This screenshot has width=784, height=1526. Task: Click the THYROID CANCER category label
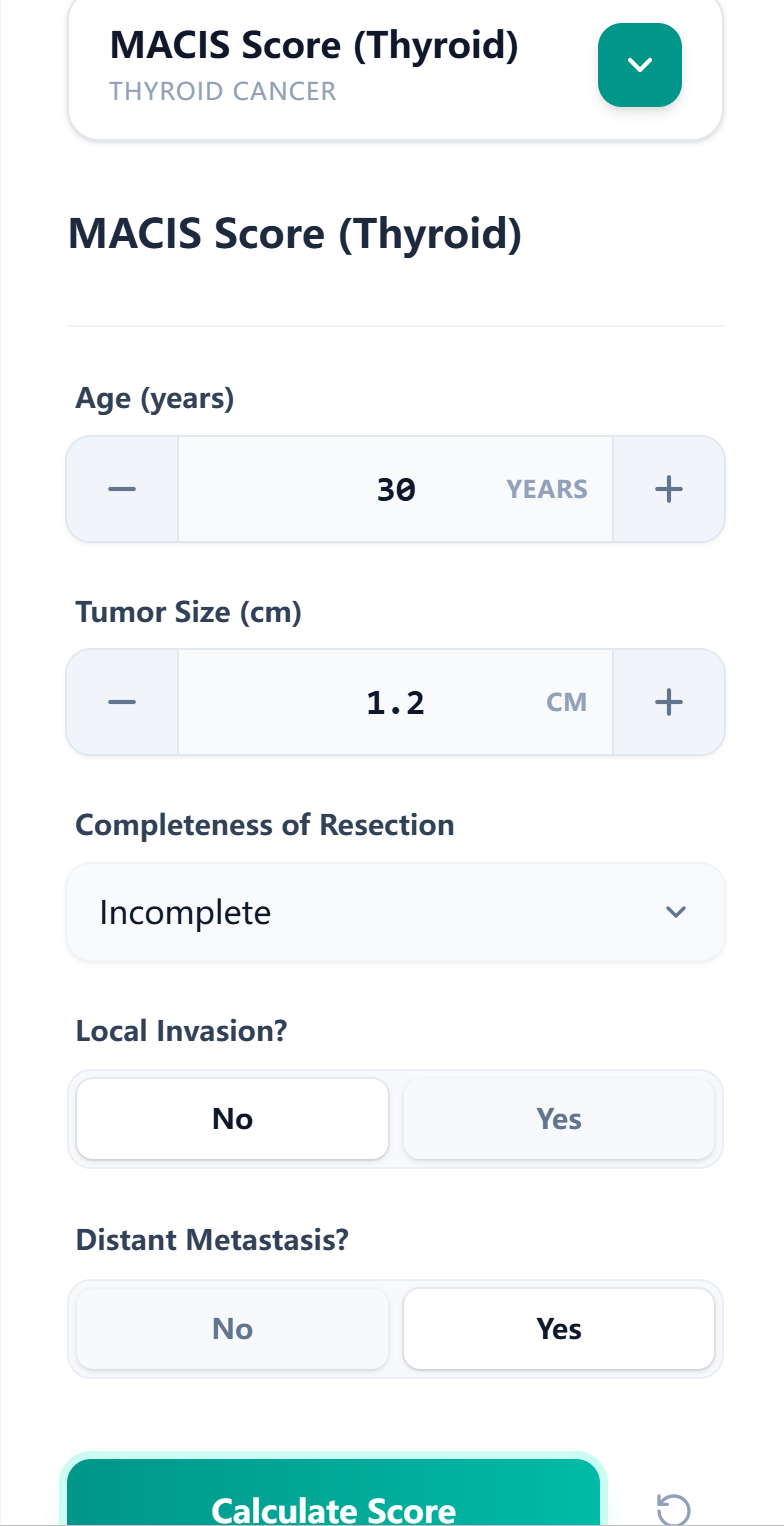pos(222,90)
